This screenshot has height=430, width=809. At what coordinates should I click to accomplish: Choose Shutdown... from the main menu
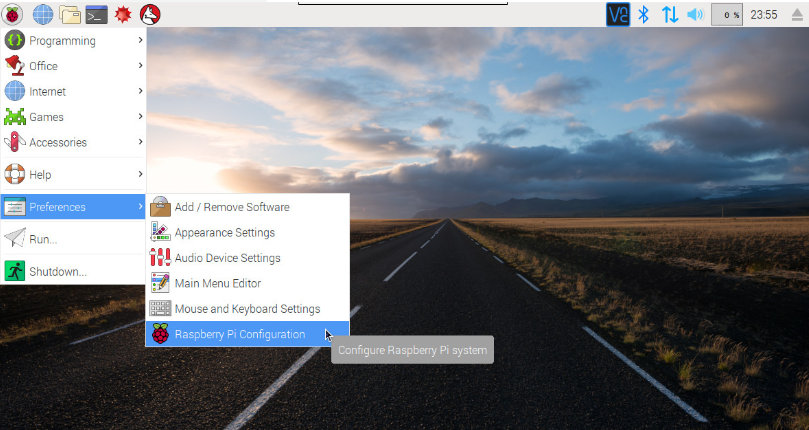click(x=73, y=271)
